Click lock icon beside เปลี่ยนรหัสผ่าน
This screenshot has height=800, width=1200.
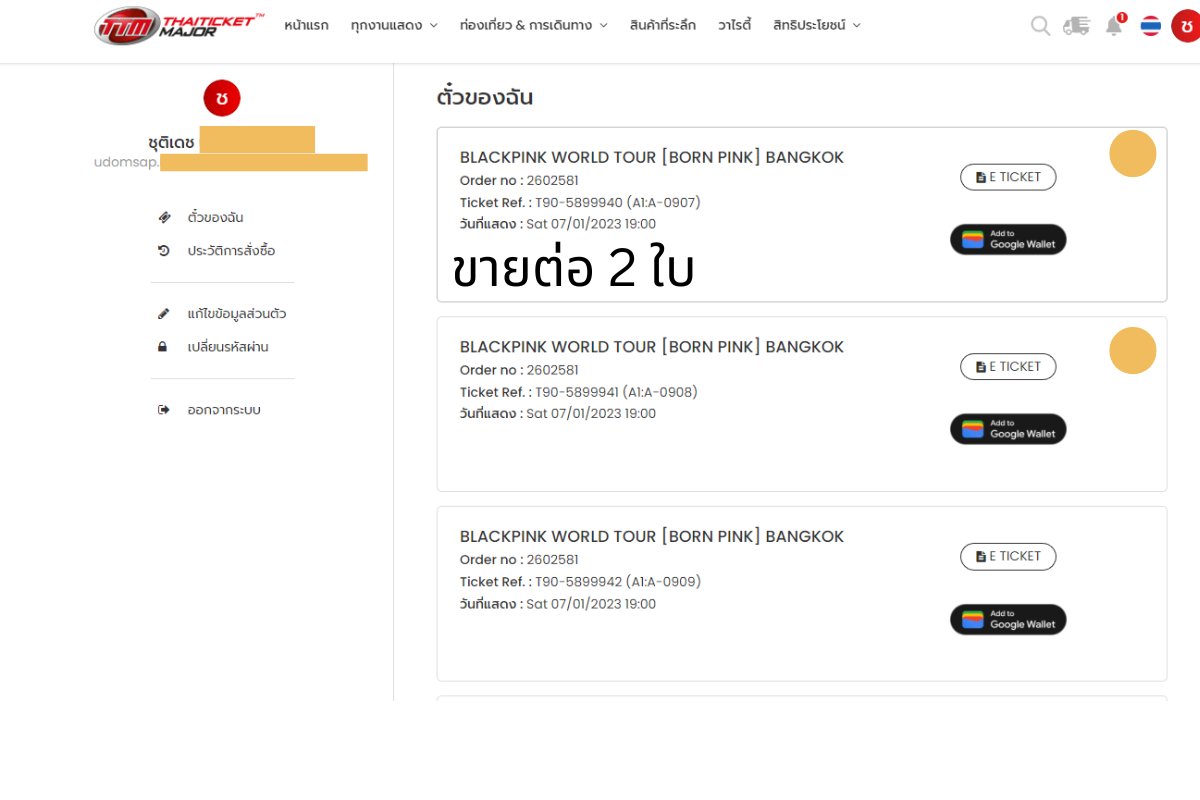tap(163, 347)
